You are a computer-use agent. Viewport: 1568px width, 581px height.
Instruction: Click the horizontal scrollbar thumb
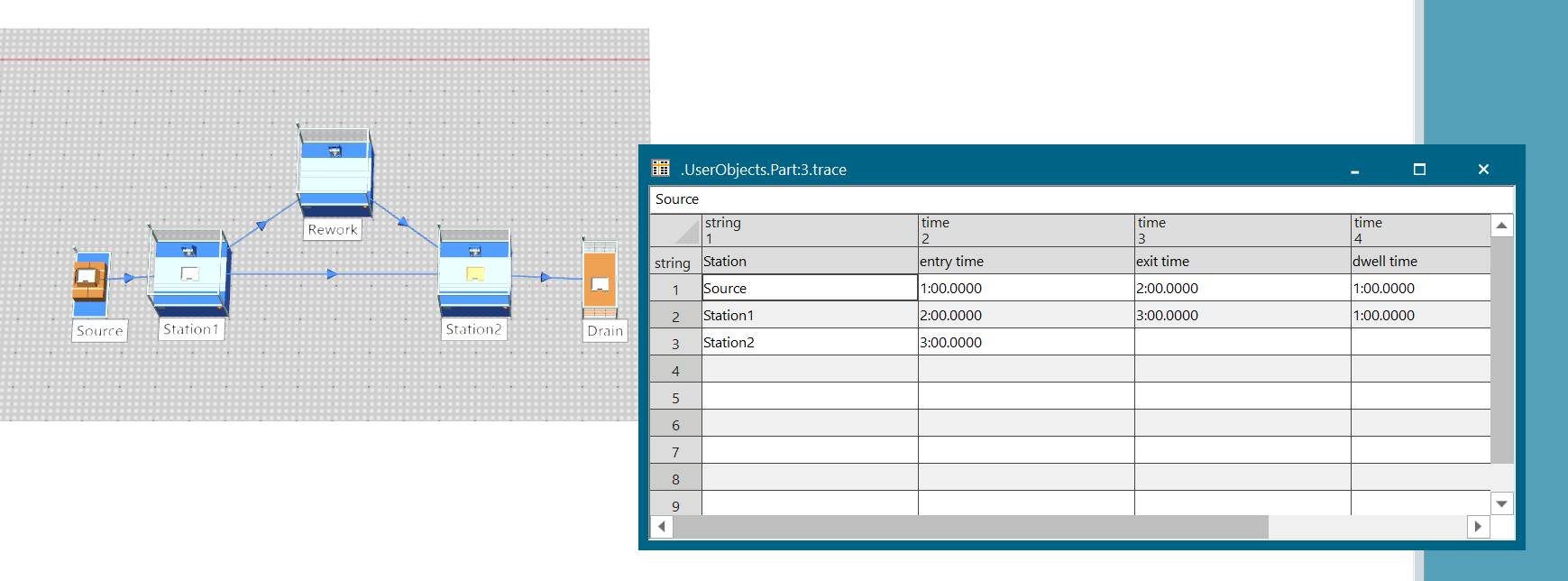coord(970,526)
